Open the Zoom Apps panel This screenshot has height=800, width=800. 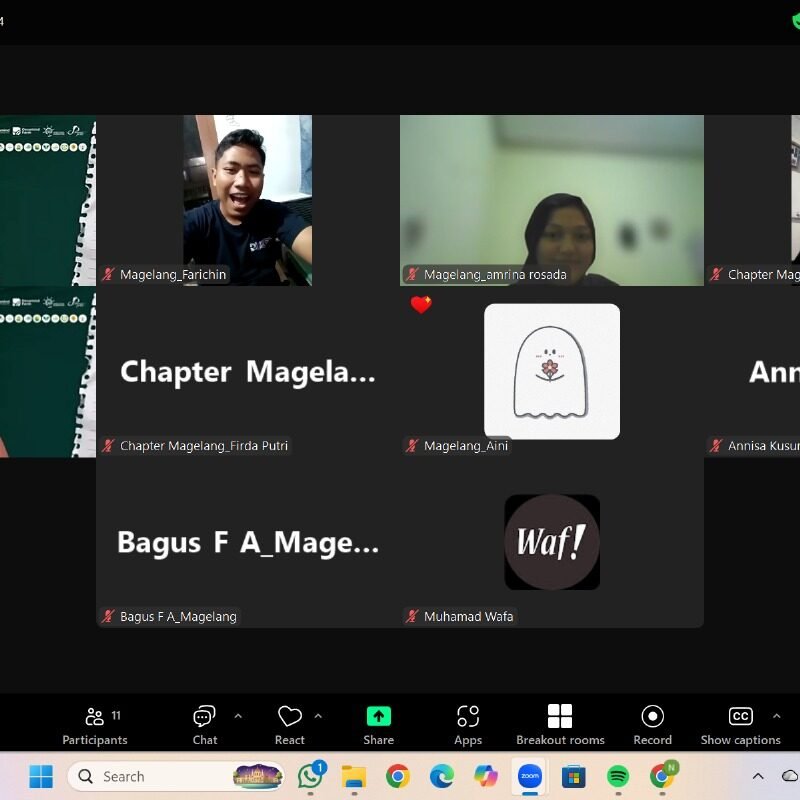[x=468, y=724]
